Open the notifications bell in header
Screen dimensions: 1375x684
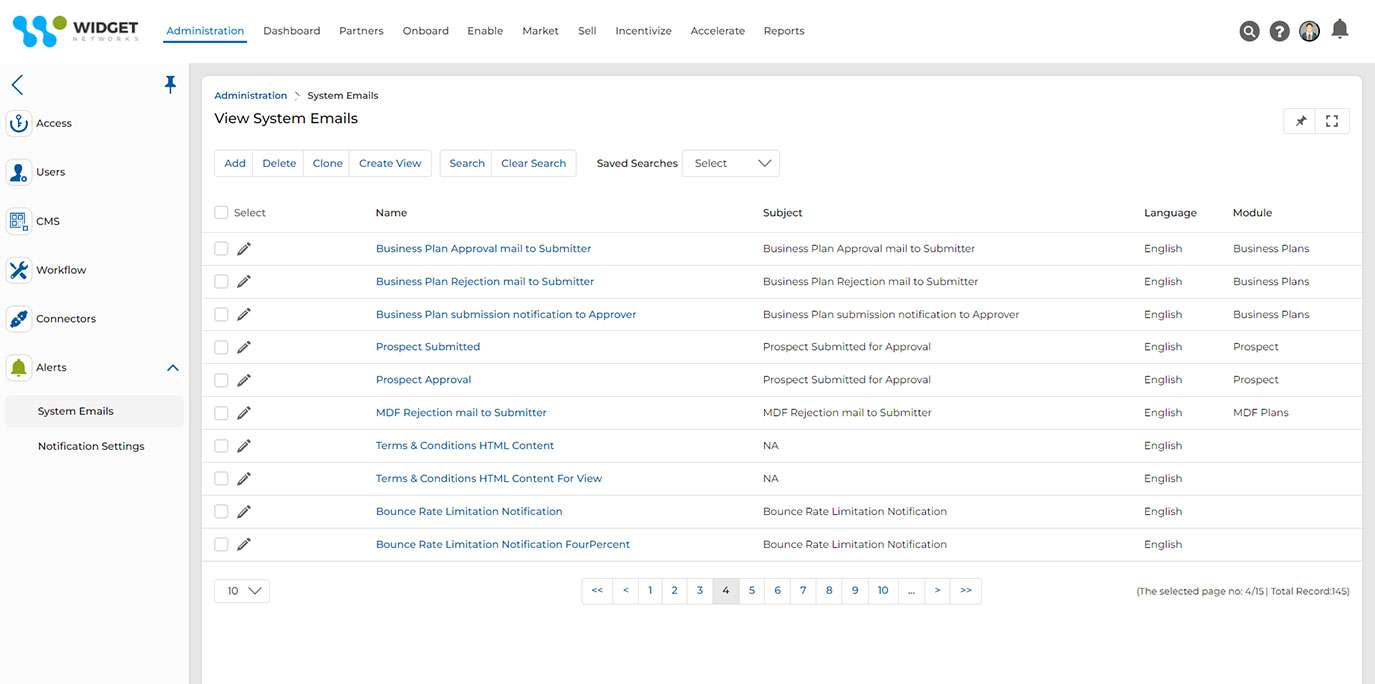click(x=1340, y=29)
